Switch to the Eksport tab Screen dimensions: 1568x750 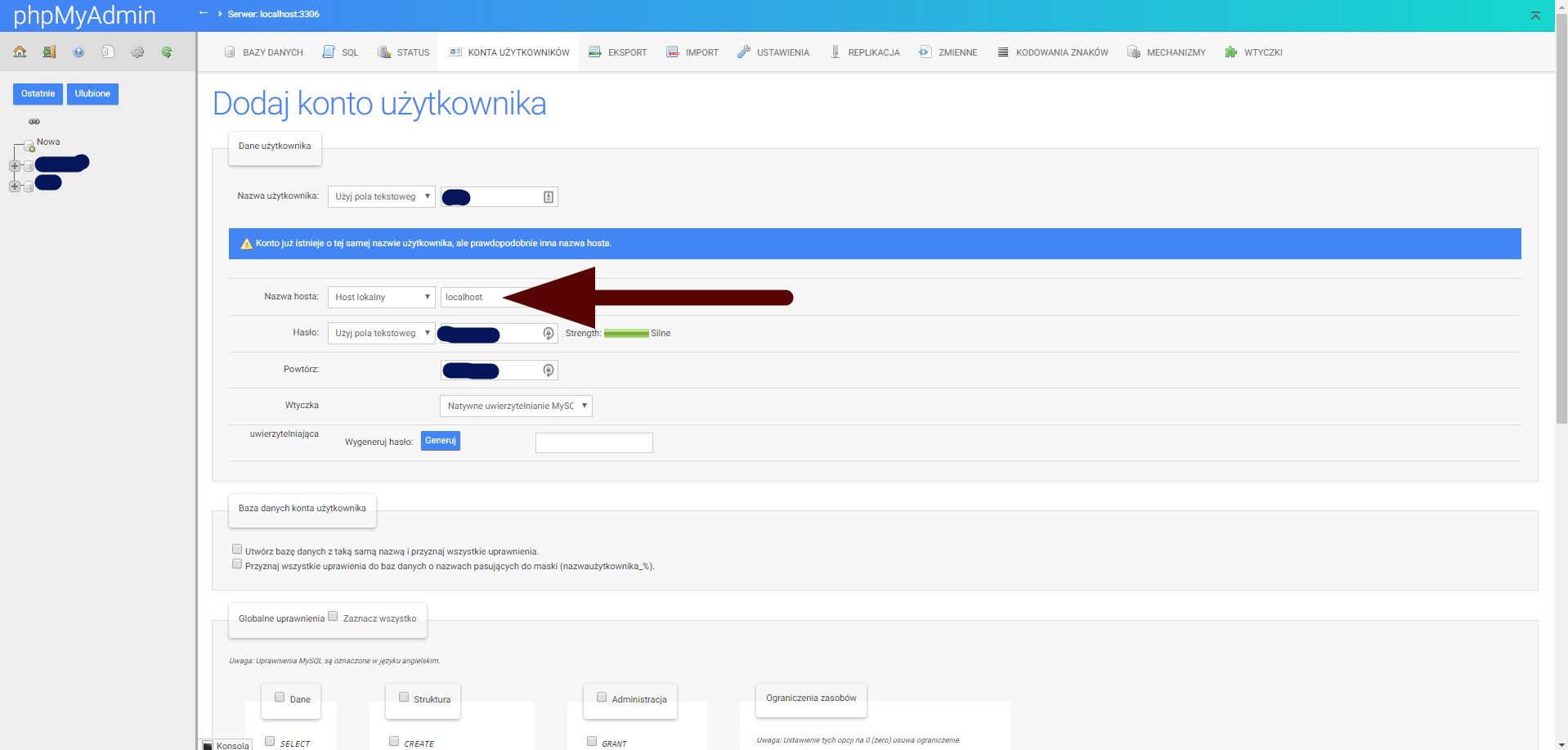(x=617, y=52)
